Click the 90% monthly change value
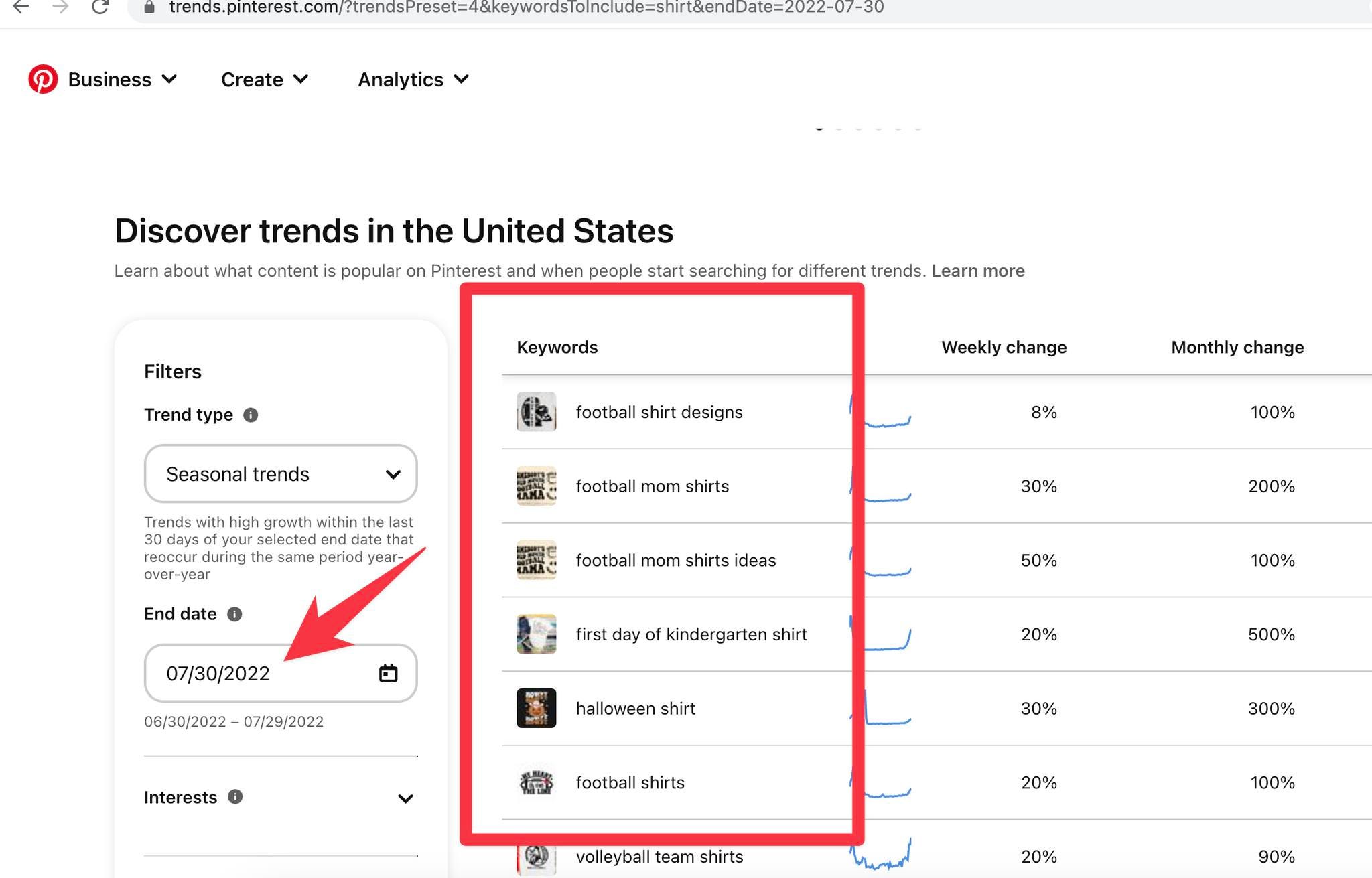The width and height of the screenshot is (1372, 878). click(1276, 857)
